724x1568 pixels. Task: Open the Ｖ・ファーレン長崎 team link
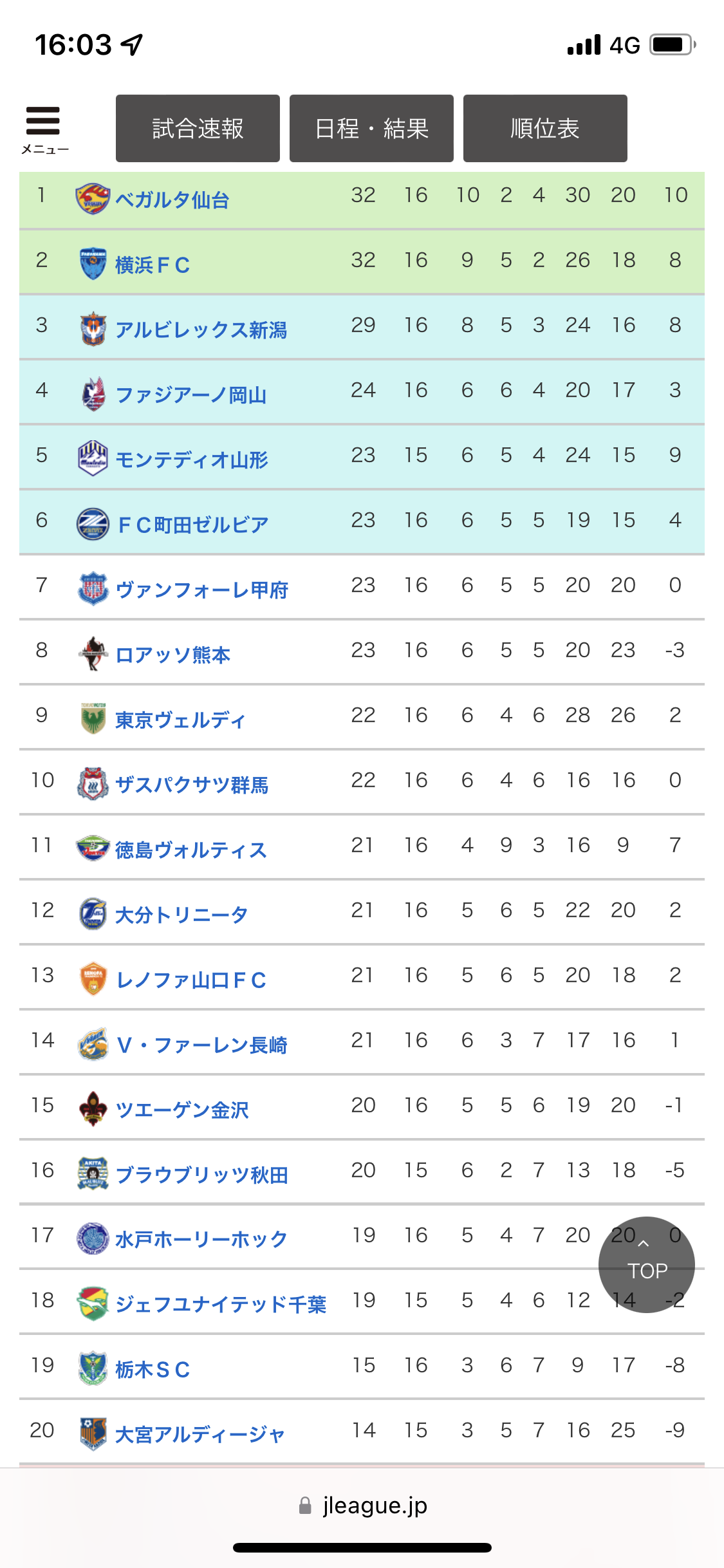tap(201, 1045)
